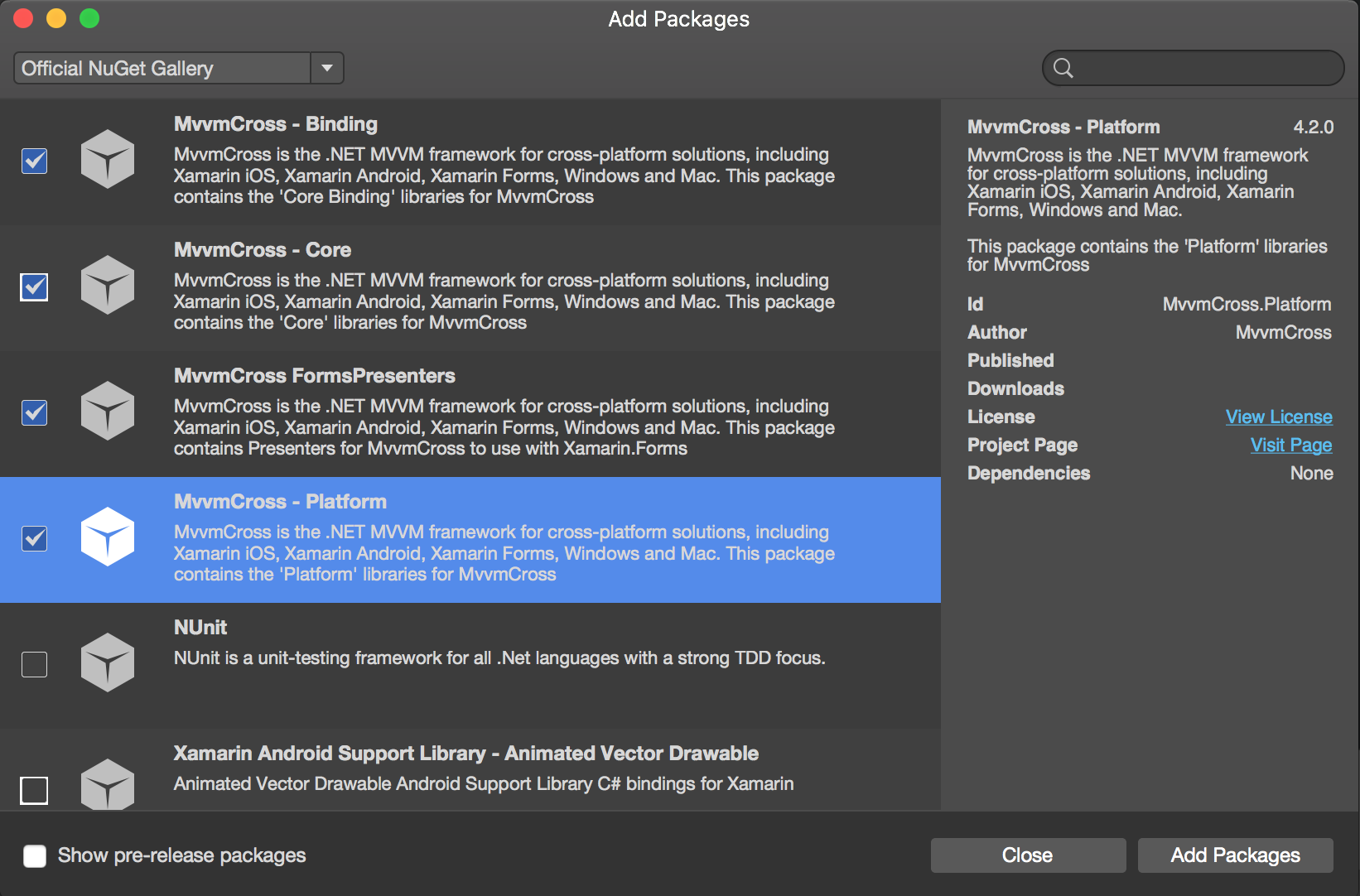Image resolution: width=1360 pixels, height=896 pixels.
Task: Click the MvvmCross.Platform Id value
Action: (x=1247, y=305)
